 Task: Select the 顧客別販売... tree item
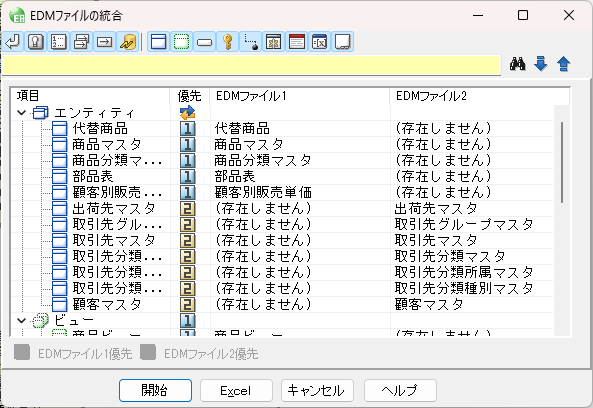(117, 192)
